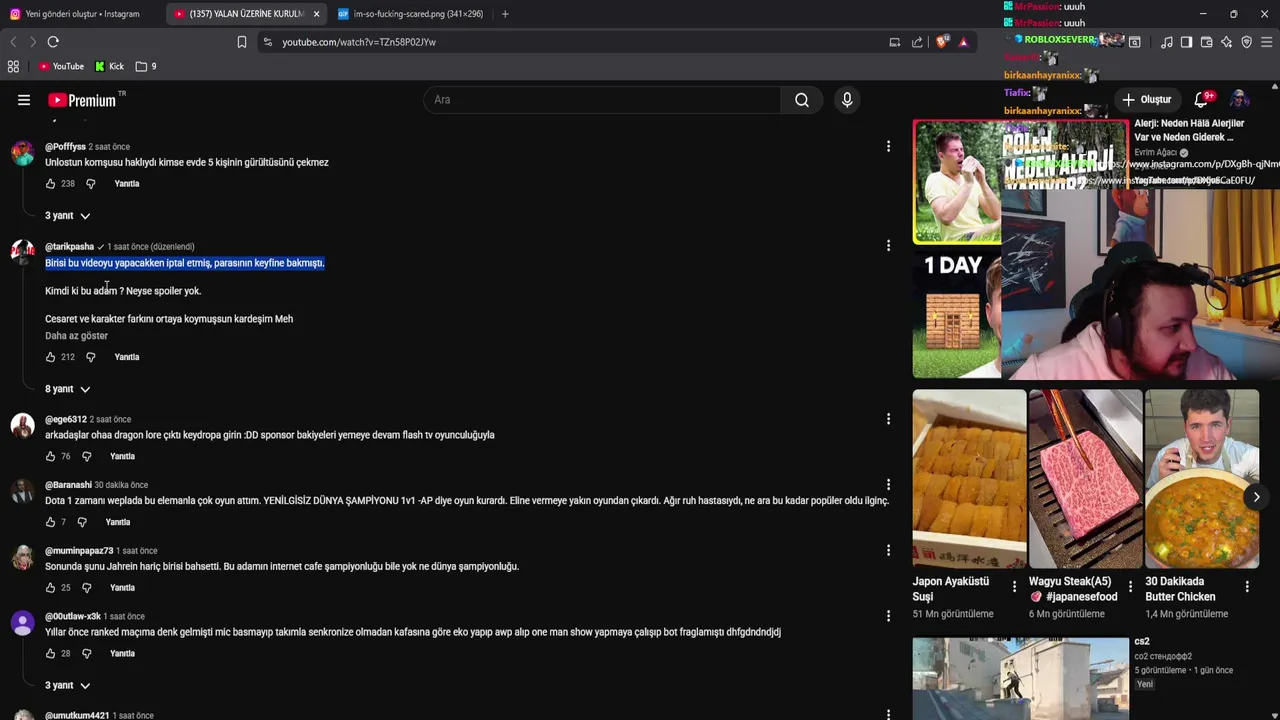Open Leo AI sparkle icon
1280x720 pixels.
(x=1226, y=42)
